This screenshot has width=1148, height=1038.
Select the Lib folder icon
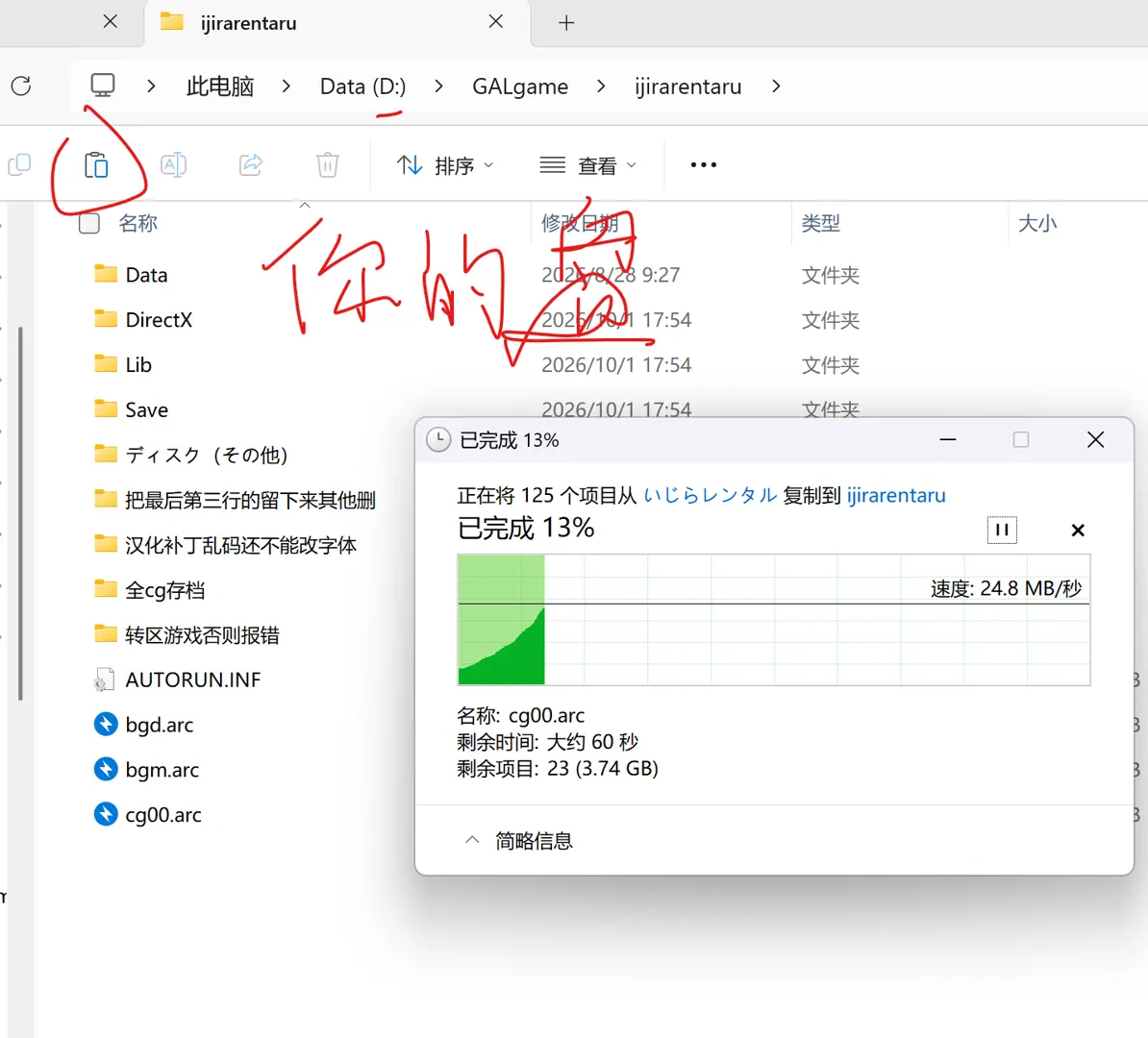(106, 364)
